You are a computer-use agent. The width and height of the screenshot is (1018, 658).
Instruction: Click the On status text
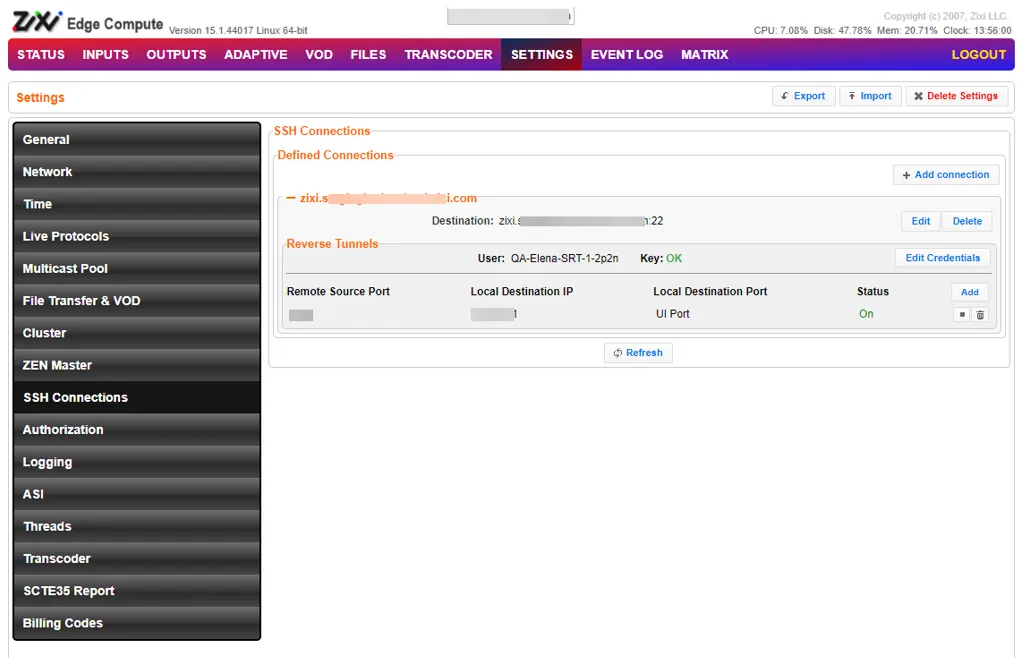click(x=866, y=314)
